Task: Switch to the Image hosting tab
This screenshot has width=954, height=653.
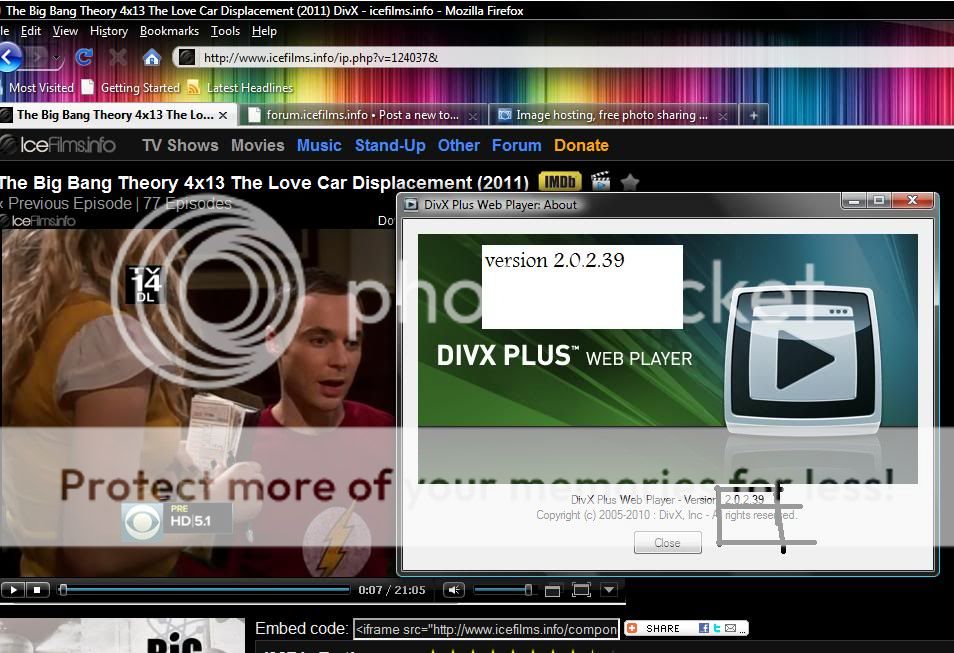Action: pos(613,115)
